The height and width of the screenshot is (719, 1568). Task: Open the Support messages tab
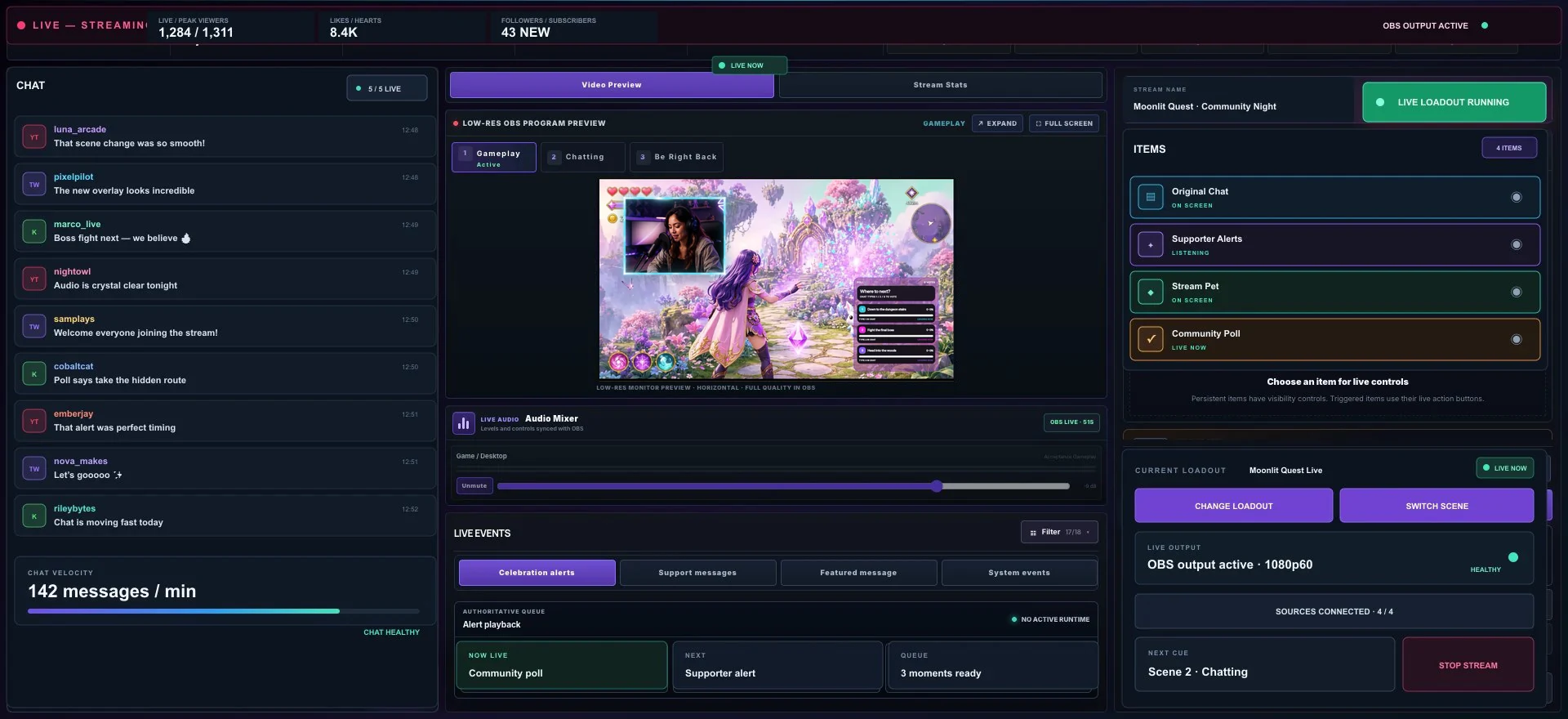(x=697, y=573)
